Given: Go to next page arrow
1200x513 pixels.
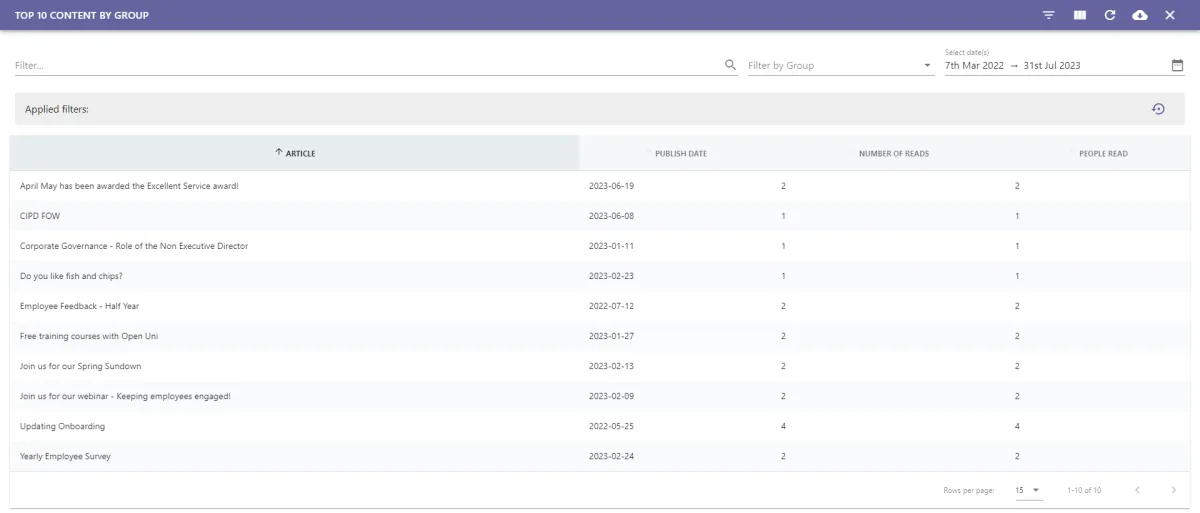Looking at the screenshot, I should point(1173,490).
